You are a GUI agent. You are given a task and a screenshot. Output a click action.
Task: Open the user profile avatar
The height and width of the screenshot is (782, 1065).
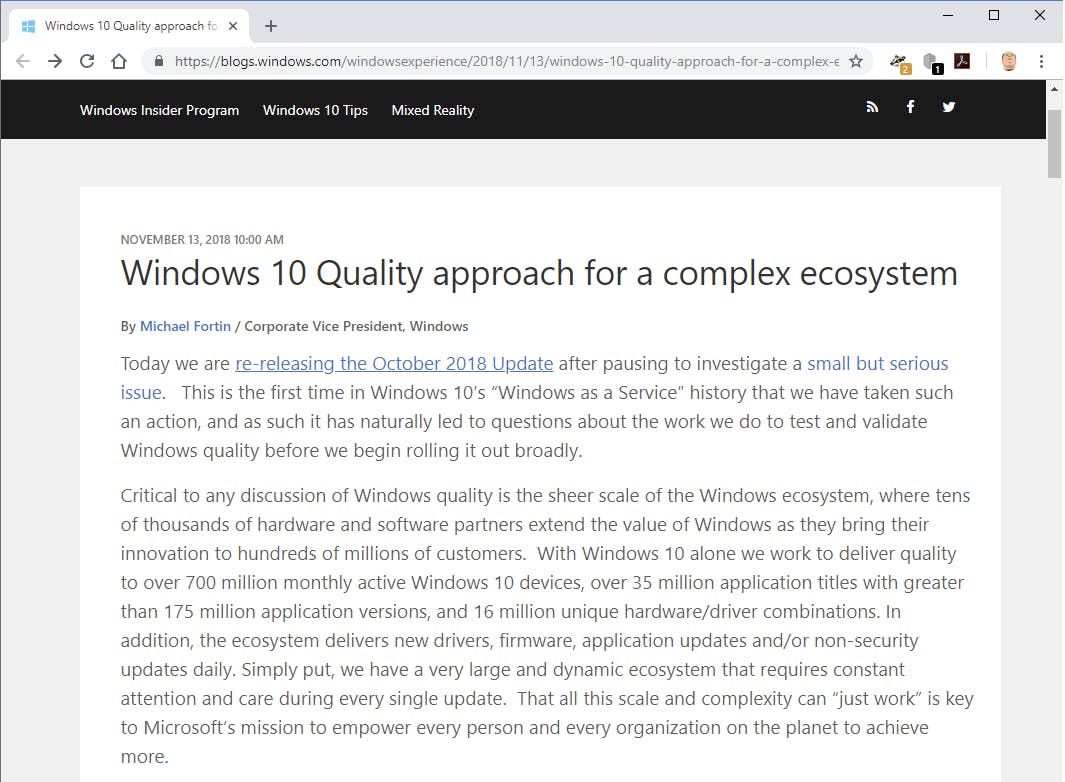point(1009,61)
